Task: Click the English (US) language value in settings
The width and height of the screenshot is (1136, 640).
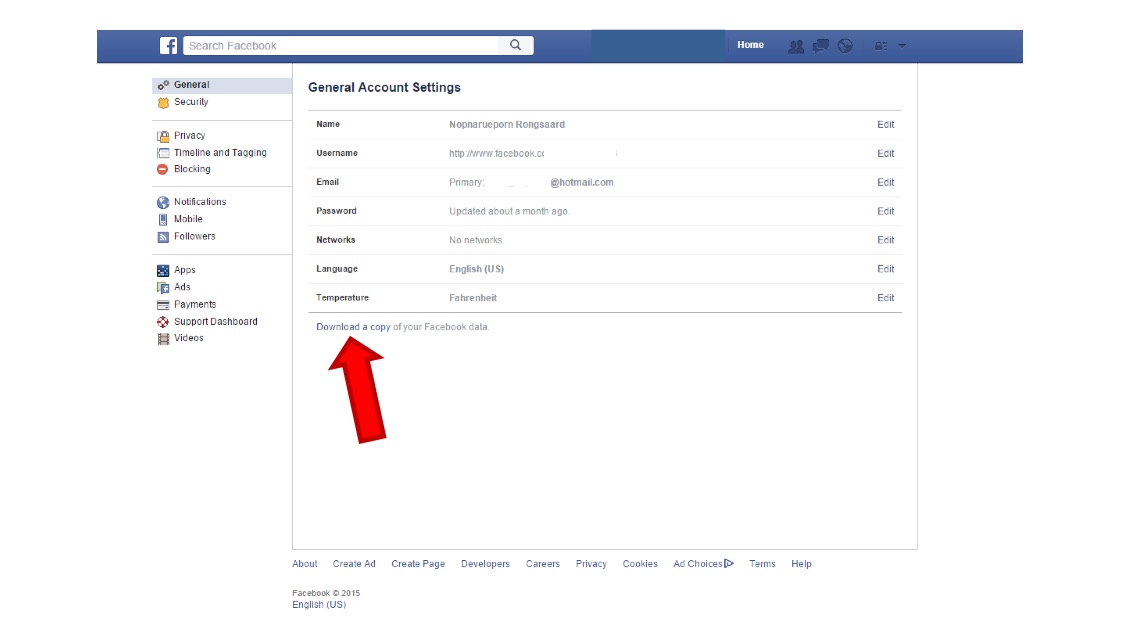Action: click(477, 269)
